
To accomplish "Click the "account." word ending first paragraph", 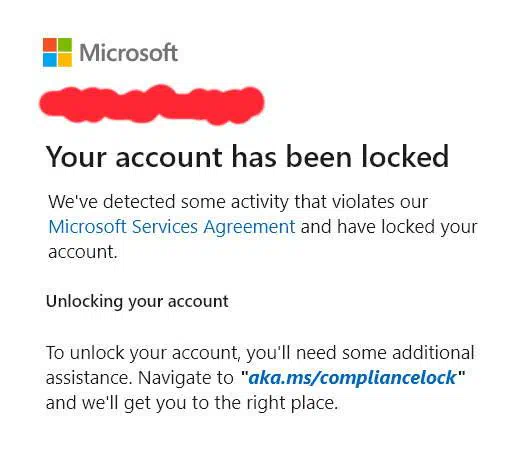I will (83, 252).
